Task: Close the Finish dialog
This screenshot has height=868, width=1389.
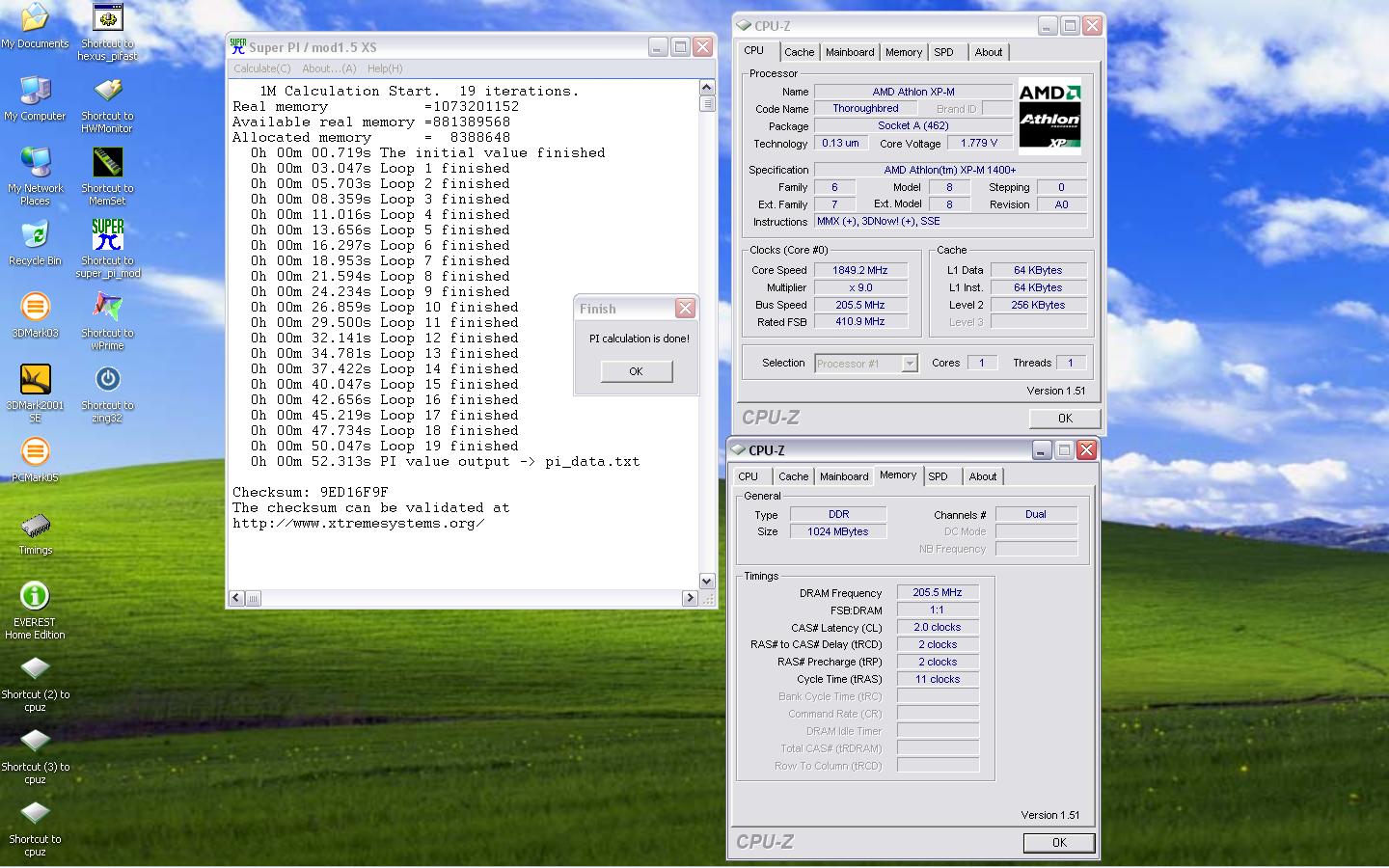Action: click(x=685, y=308)
